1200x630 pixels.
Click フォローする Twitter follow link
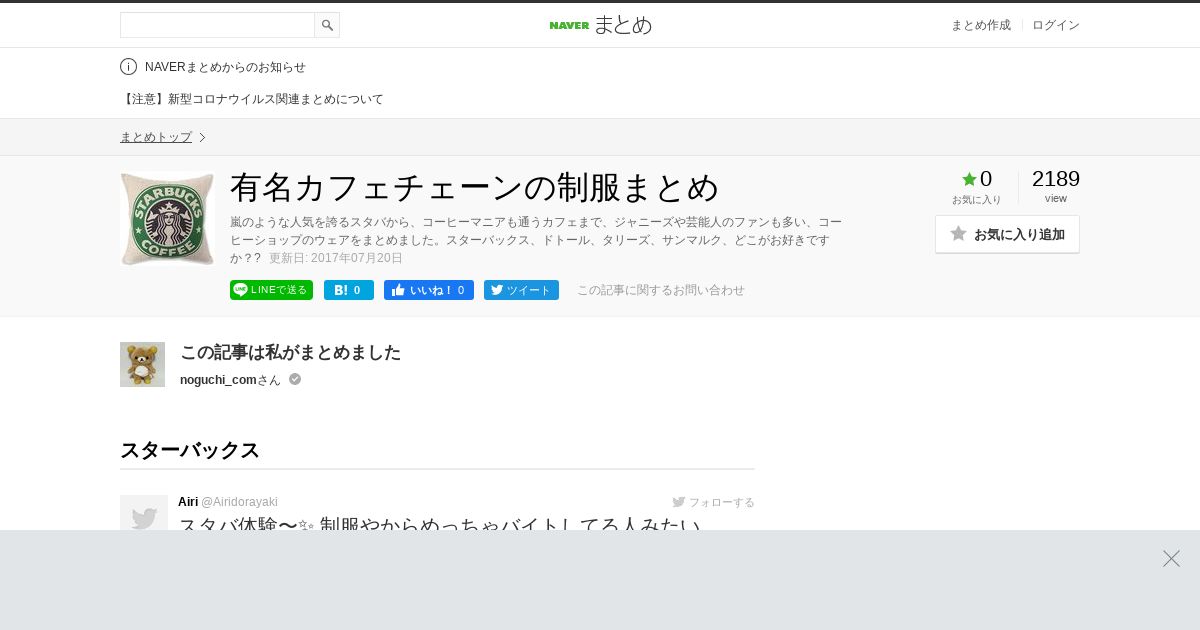tap(713, 502)
